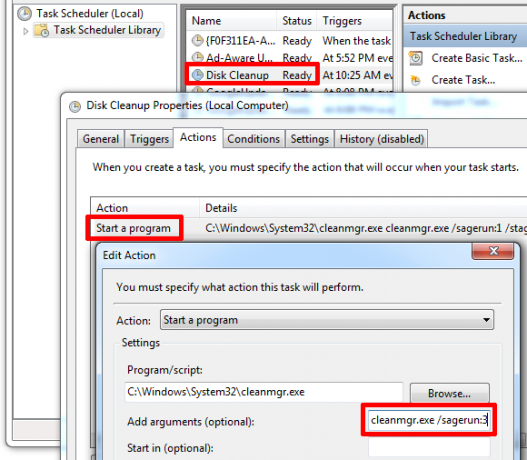Click the Task Scheduler Library folder icon

[x=42, y=31]
